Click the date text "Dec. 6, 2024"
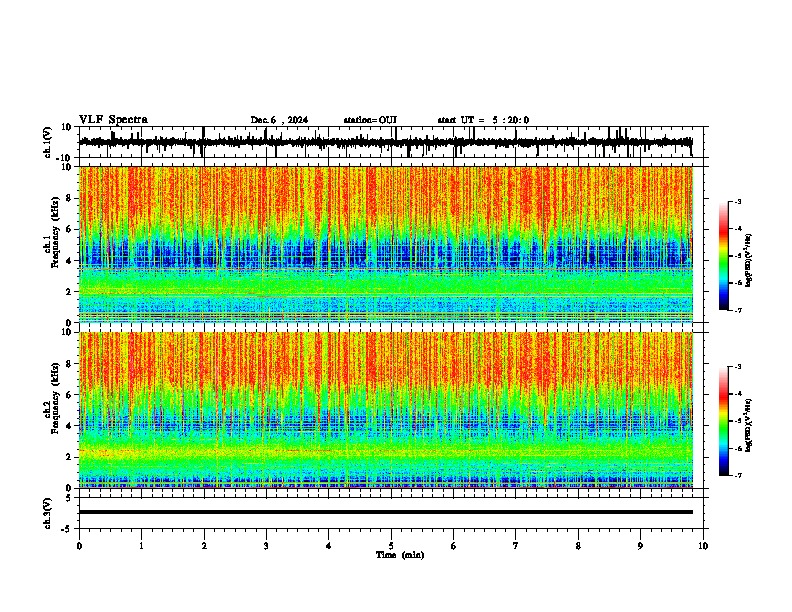Image resolution: width=792 pixels, height=612 pixels. pos(279,120)
